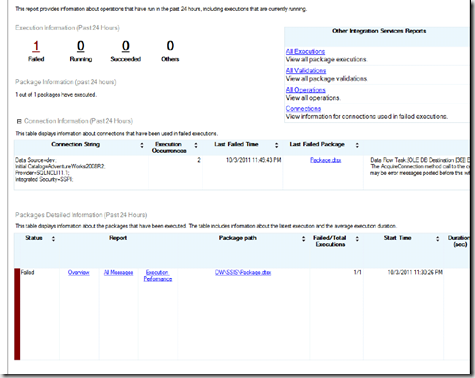Click the Report column header

[118, 238]
